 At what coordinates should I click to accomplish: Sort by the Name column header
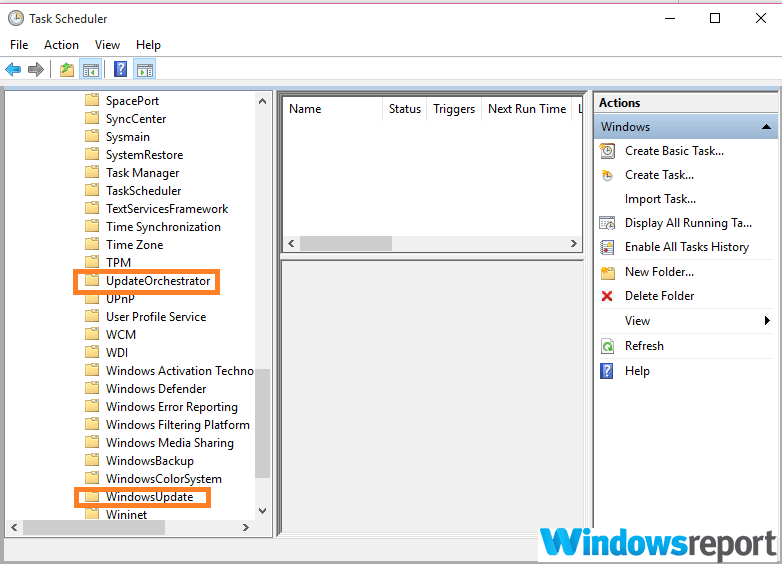point(332,109)
